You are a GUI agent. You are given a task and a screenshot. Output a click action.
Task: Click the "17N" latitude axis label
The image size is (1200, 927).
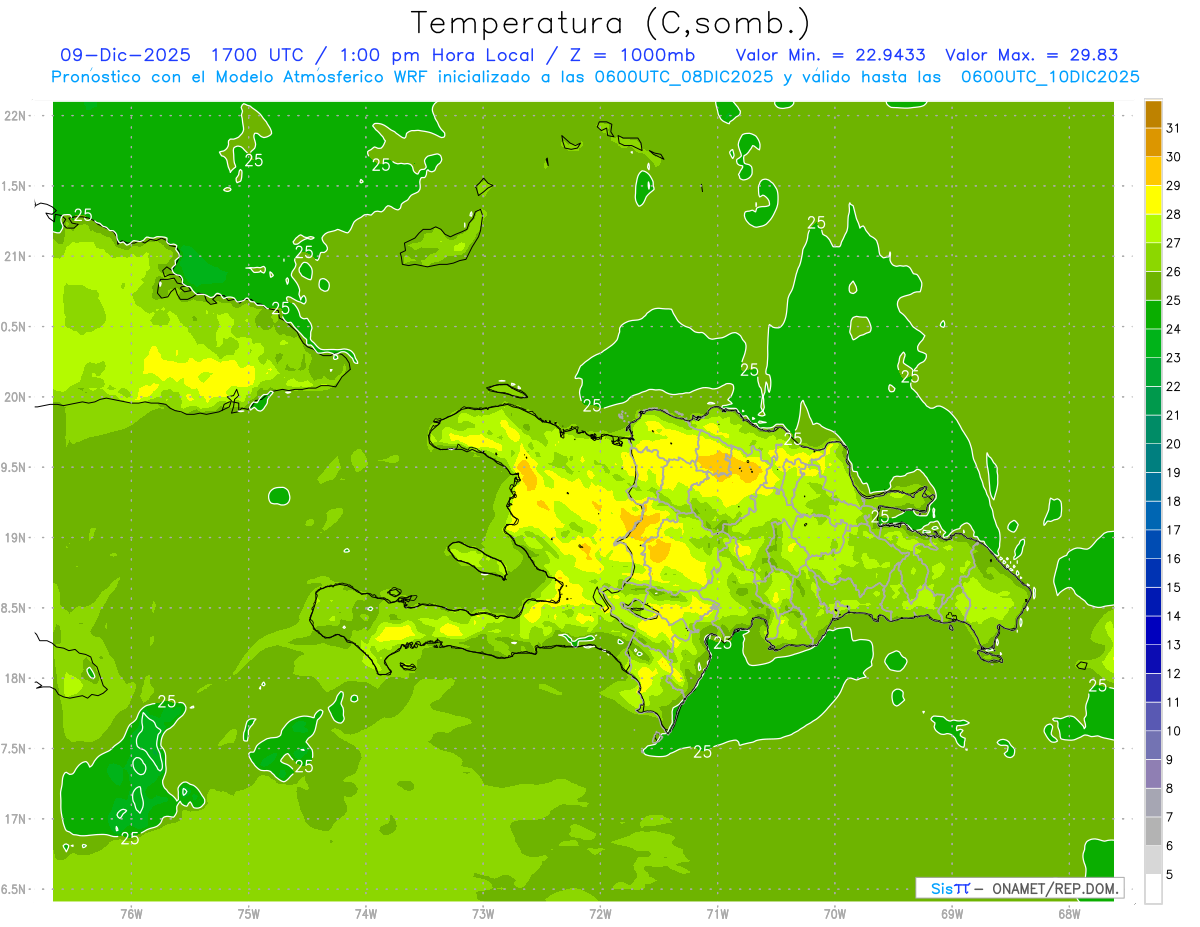point(16,819)
